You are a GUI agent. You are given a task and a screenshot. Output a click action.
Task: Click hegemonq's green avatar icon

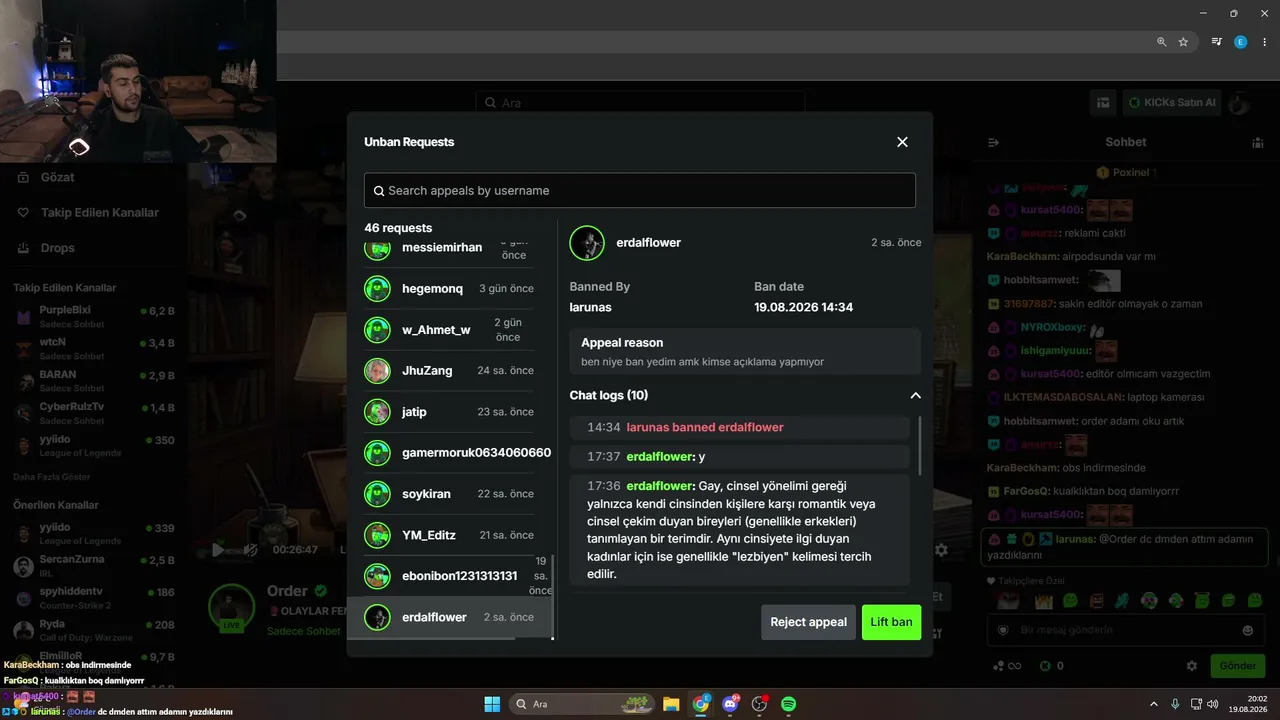[x=377, y=289]
